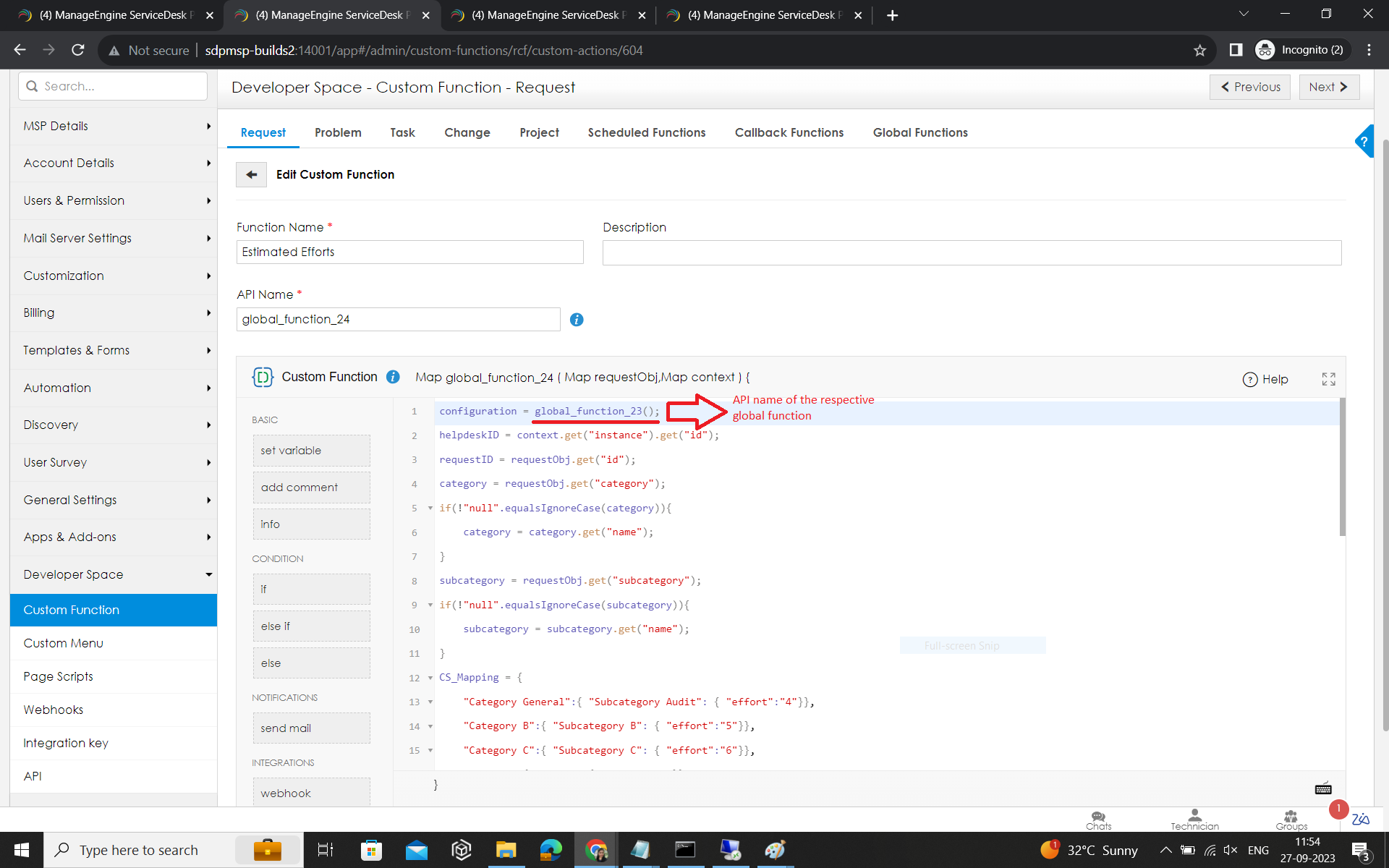Click the back arrow beside Edit Custom Function
This screenshot has width=1389, height=868.
[251, 174]
